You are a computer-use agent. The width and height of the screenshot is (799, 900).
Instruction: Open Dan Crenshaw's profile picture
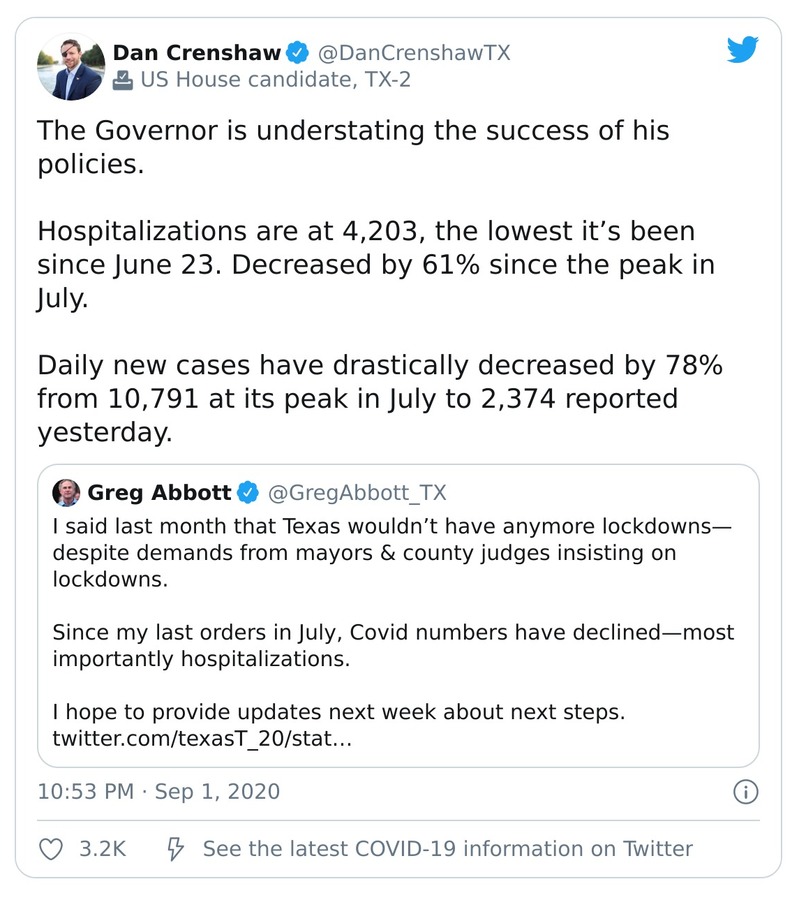click(70, 66)
